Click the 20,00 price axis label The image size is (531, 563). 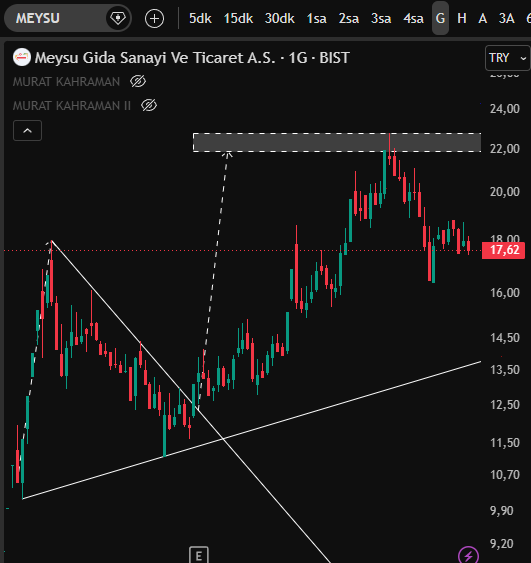[x=504, y=192]
